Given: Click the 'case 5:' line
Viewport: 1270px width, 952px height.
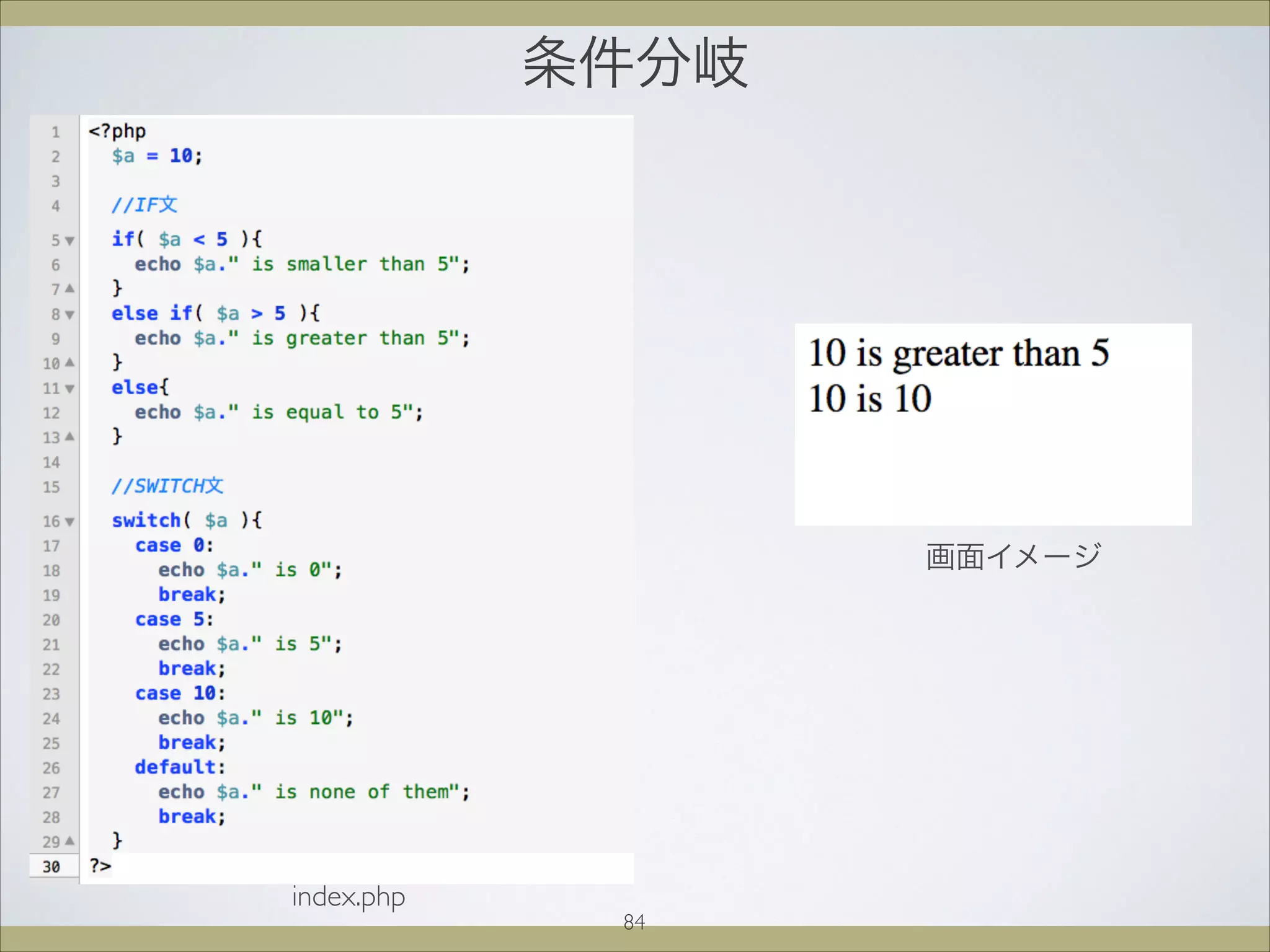Looking at the screenshot, I should coord(174,619).
